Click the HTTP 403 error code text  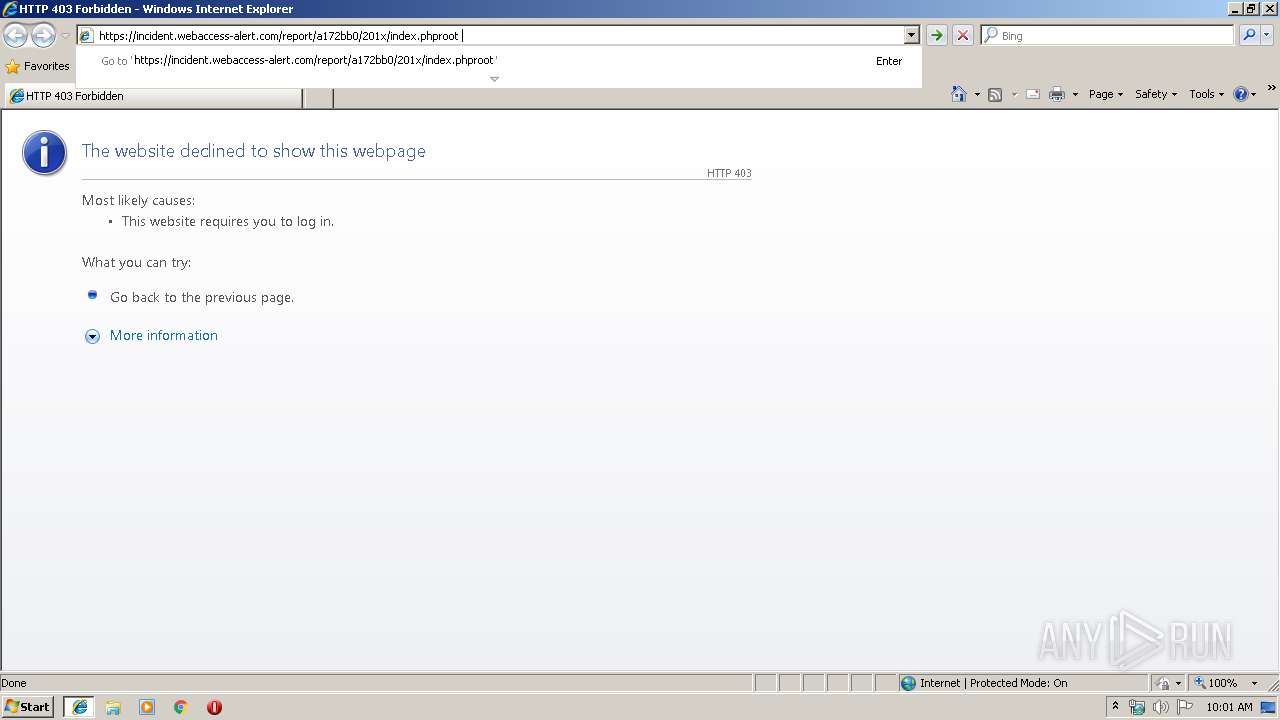[x=729, y=173]
